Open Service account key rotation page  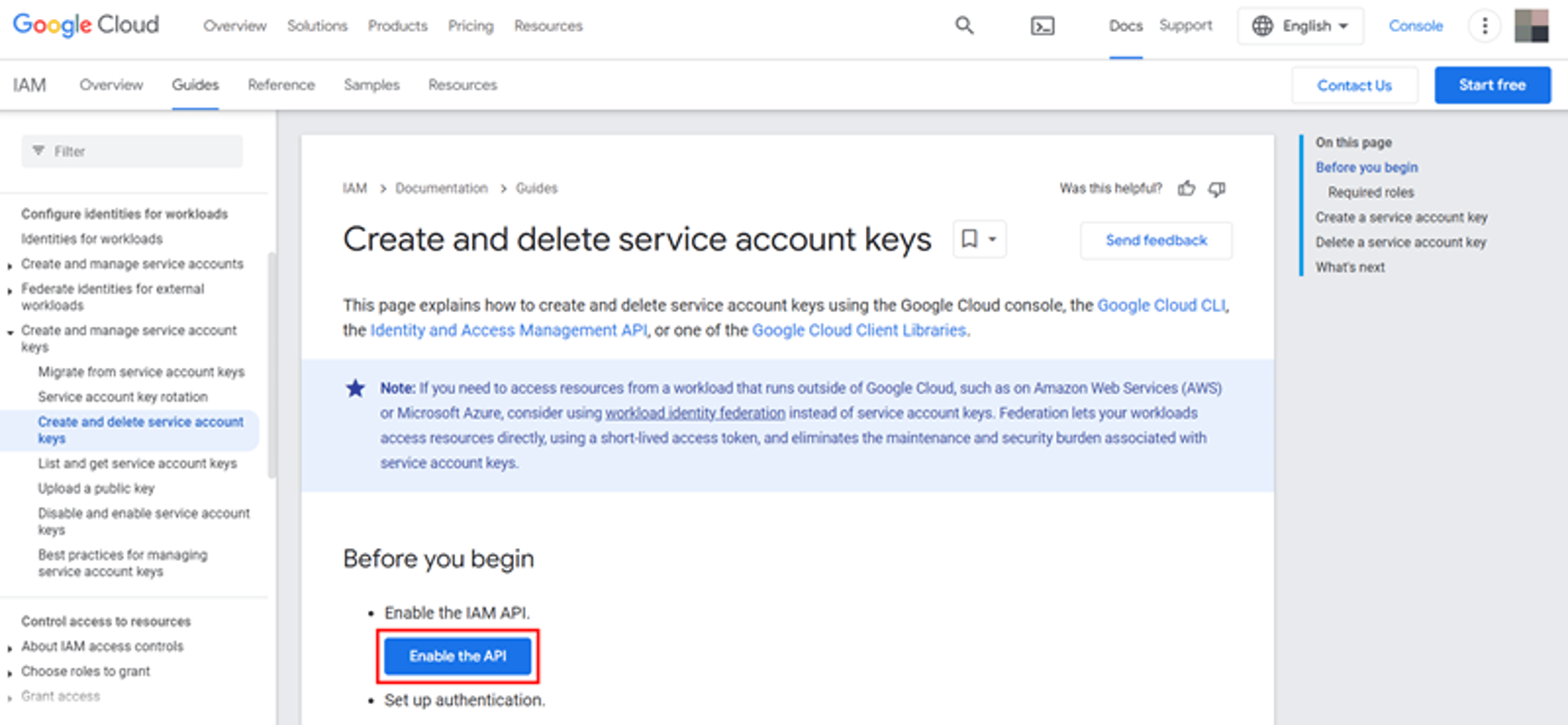pos(123,397)
